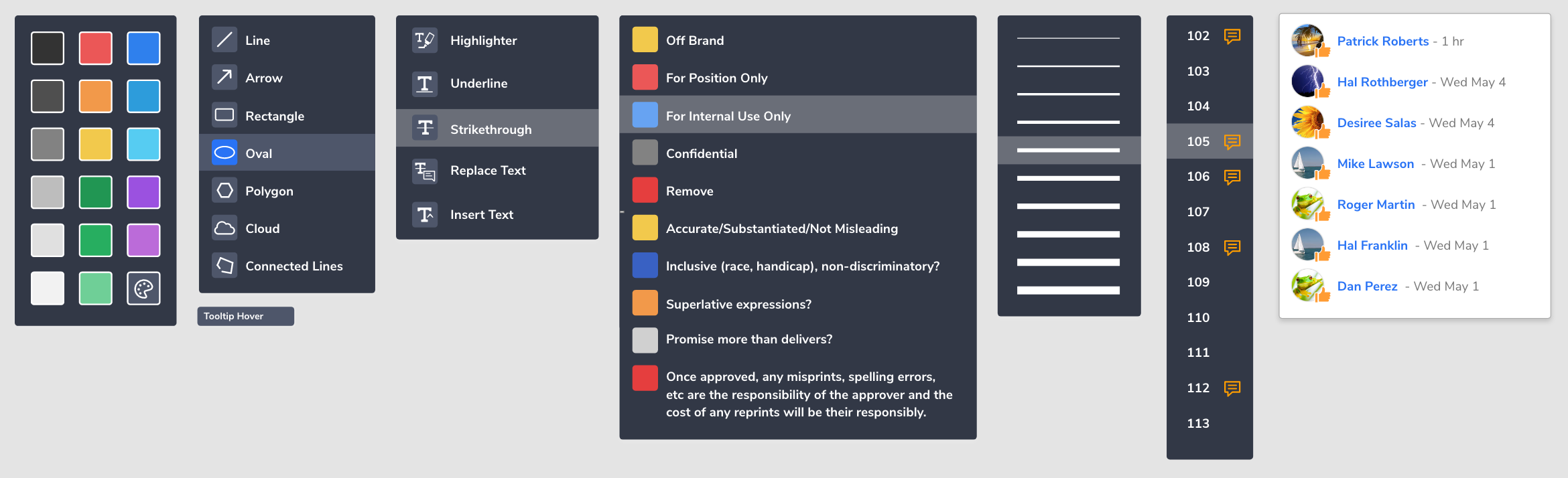Click the Replace Text tool icon
1568x478 pixels.
coord(425,171)
